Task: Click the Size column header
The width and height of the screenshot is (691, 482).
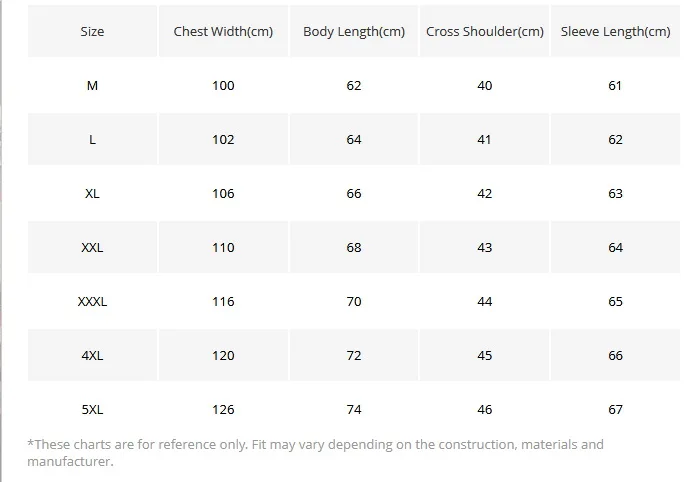Action: 92,32
